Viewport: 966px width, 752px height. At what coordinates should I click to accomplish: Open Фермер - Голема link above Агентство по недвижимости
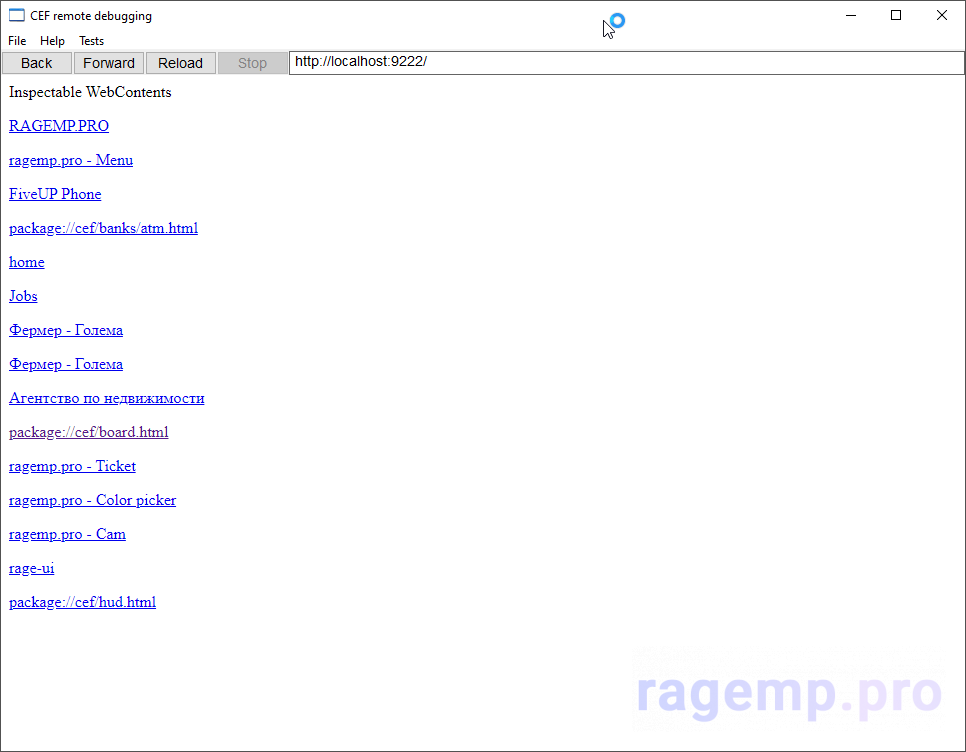pos(66,364)
